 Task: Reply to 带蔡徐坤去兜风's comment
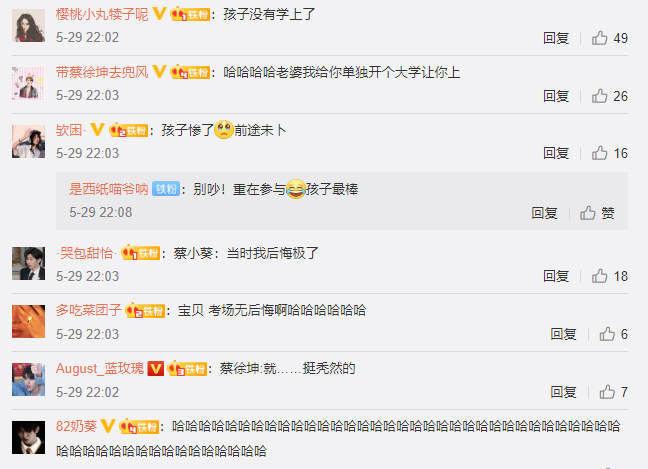click(556, 96)
